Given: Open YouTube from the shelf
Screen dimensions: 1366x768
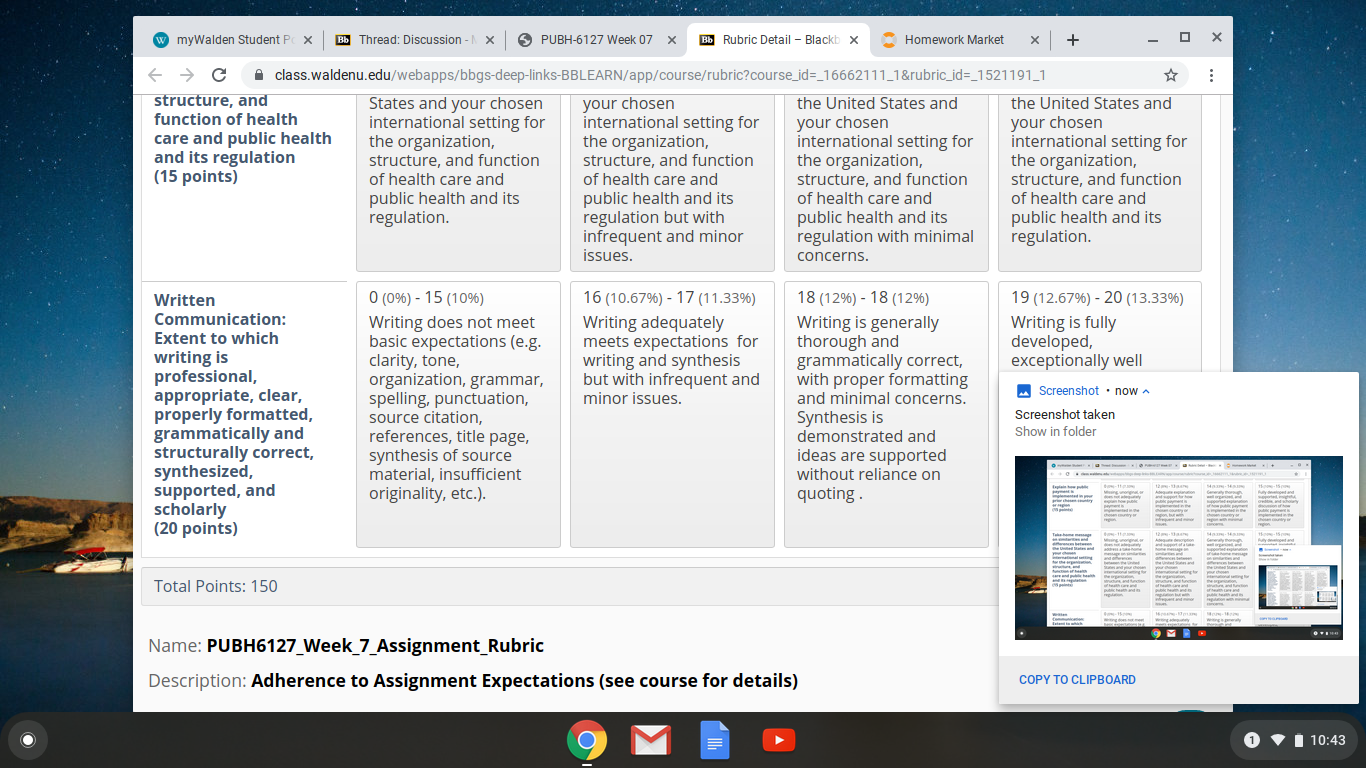Looking at the screenshot, I should [779, 740].
